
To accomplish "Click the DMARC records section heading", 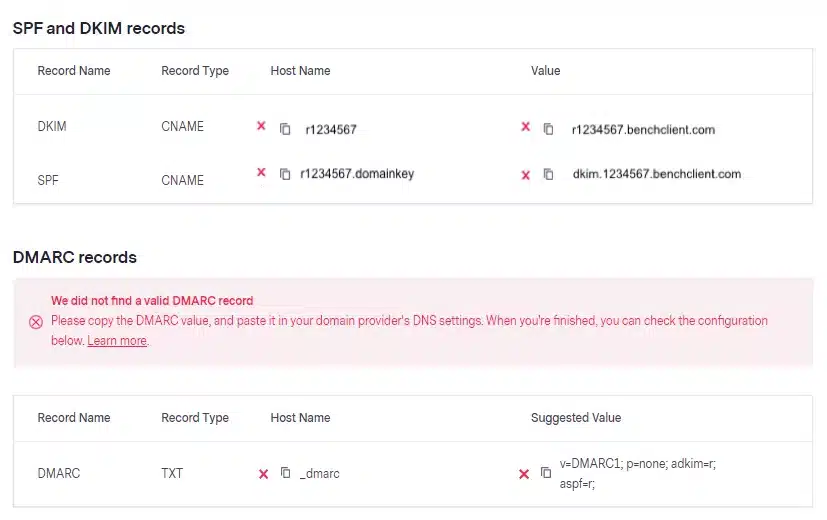I will (x=75, y=257).
